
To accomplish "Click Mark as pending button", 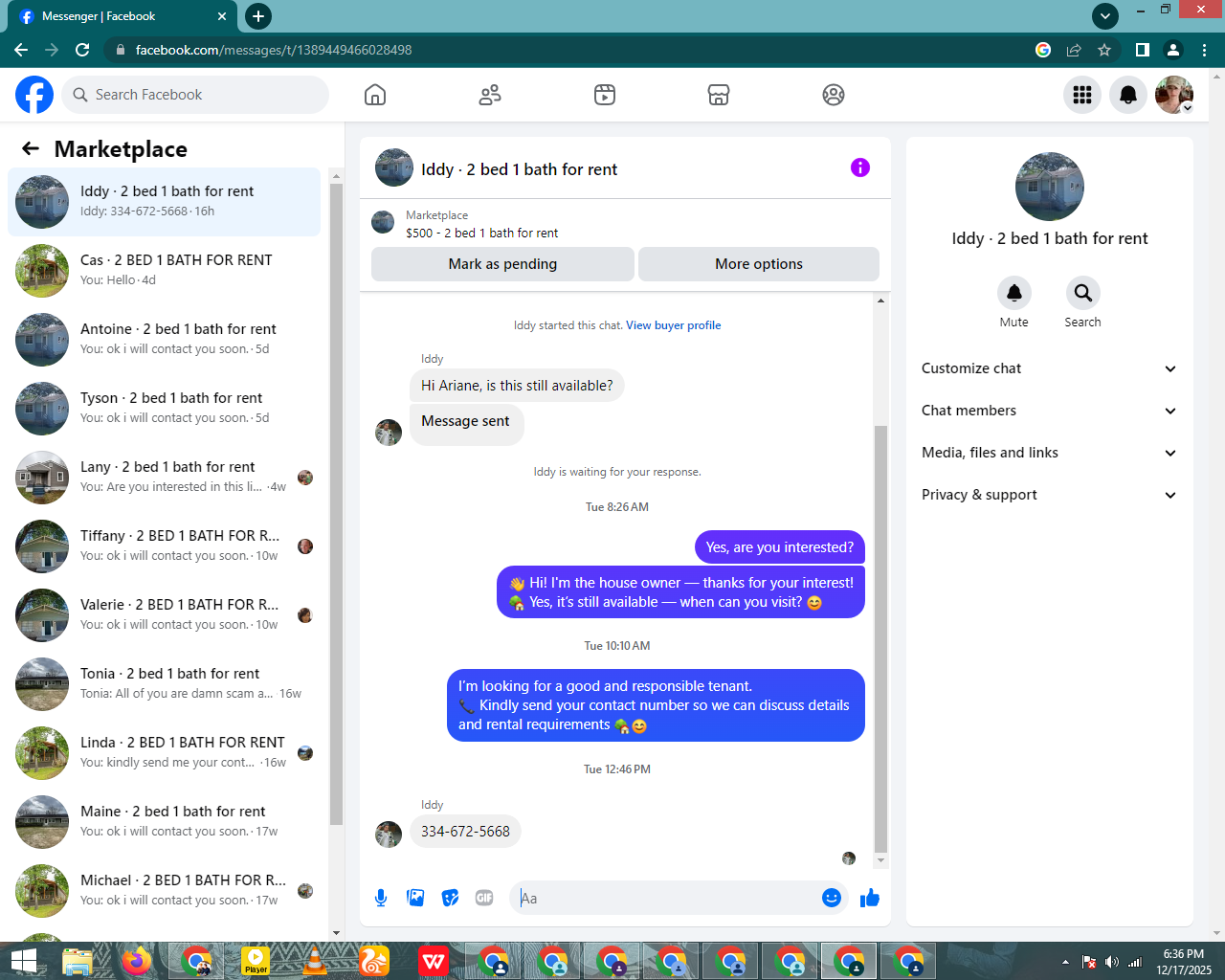I will (x=502, y=264).
